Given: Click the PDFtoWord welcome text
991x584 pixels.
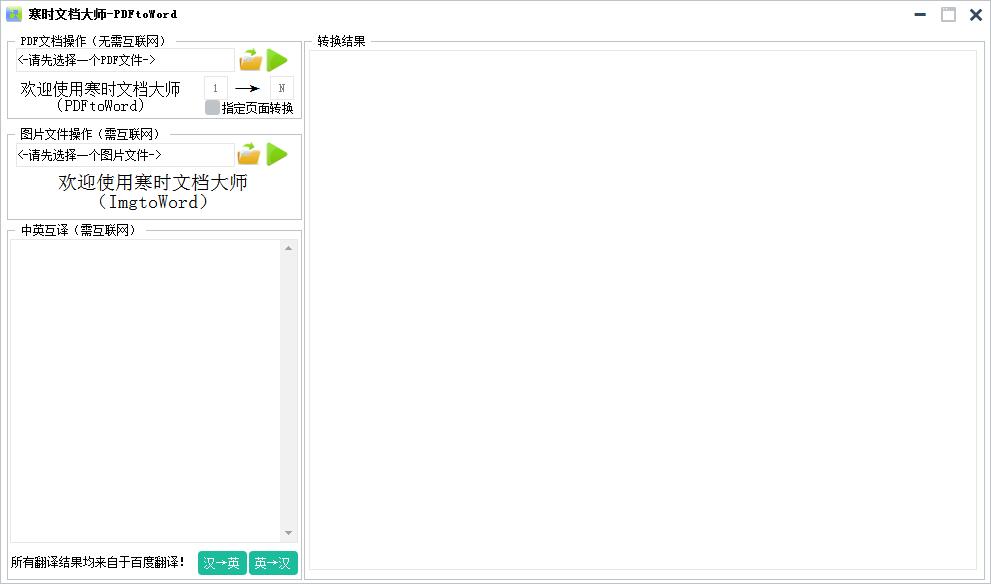Looking at the screenshot, I should pos(100,97).
